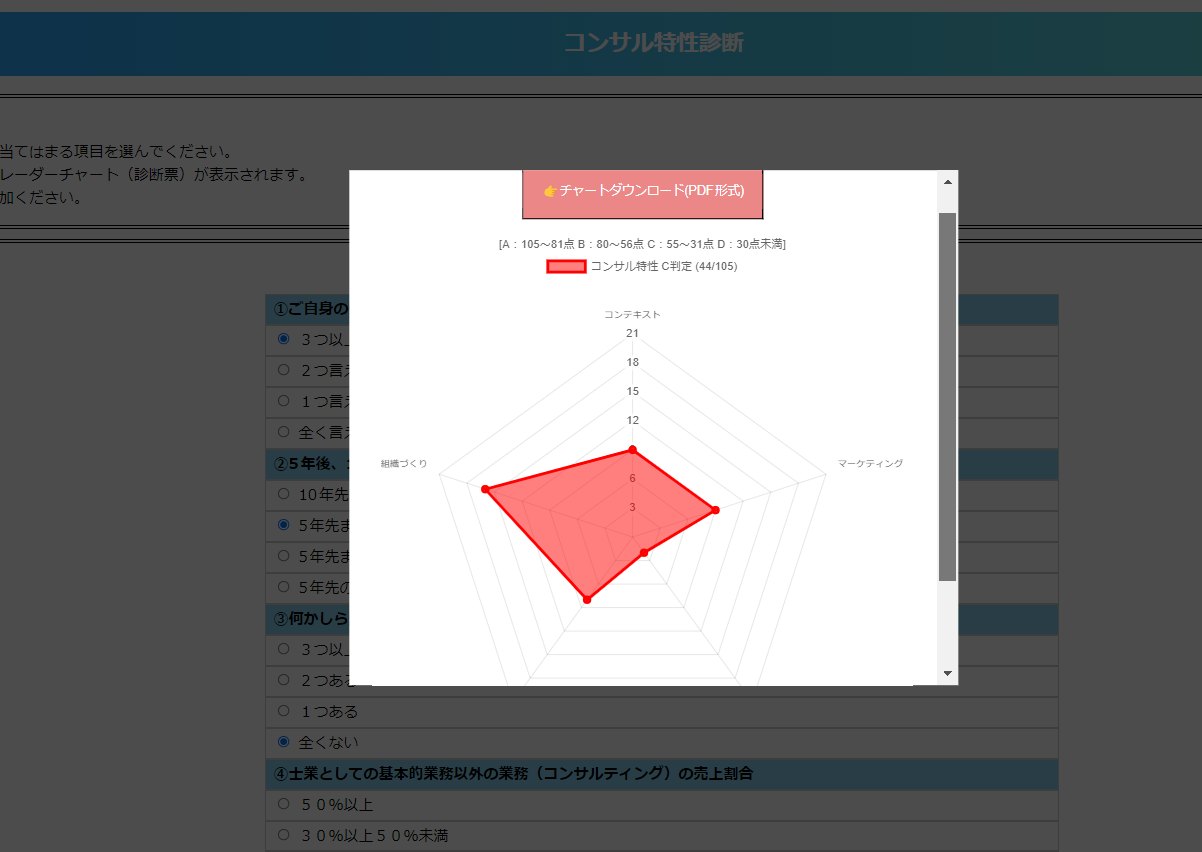Image resolution: width=1202 pixels, height=852 pixels.
Task: Click the マーケティング axis data point
Action: 714,511
